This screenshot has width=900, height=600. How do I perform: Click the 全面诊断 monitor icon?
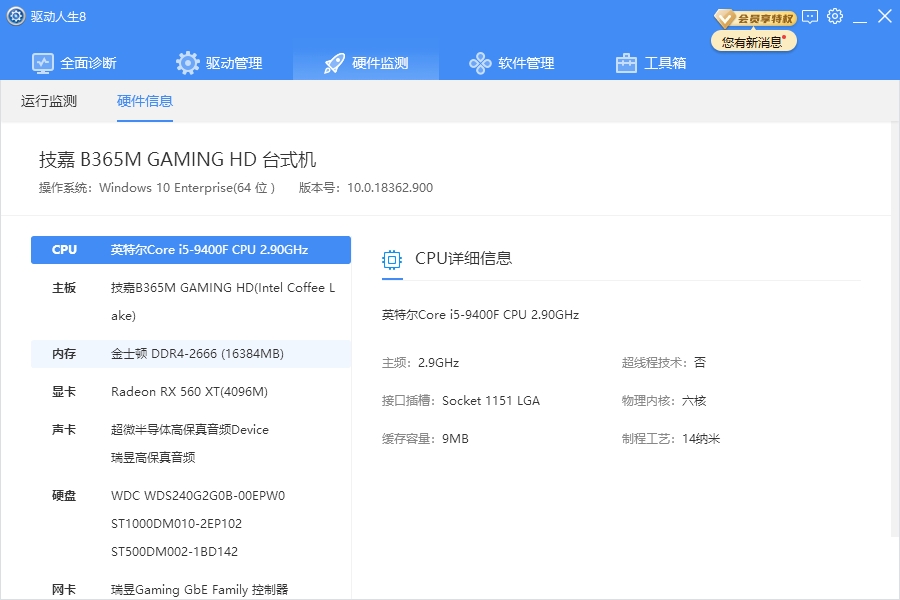[43, 63]
